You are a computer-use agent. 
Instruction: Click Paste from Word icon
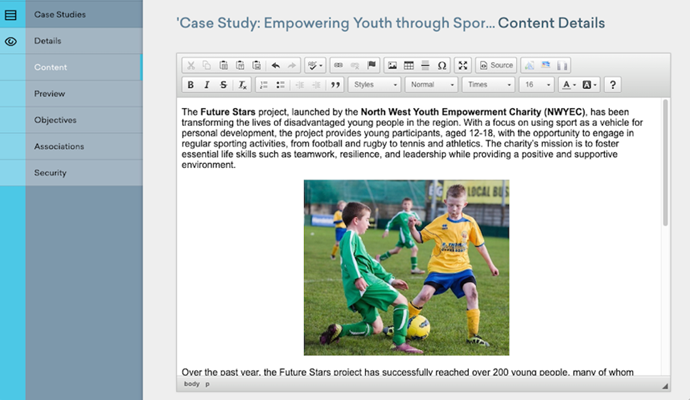pyautogui.click(x=257, y=66)
